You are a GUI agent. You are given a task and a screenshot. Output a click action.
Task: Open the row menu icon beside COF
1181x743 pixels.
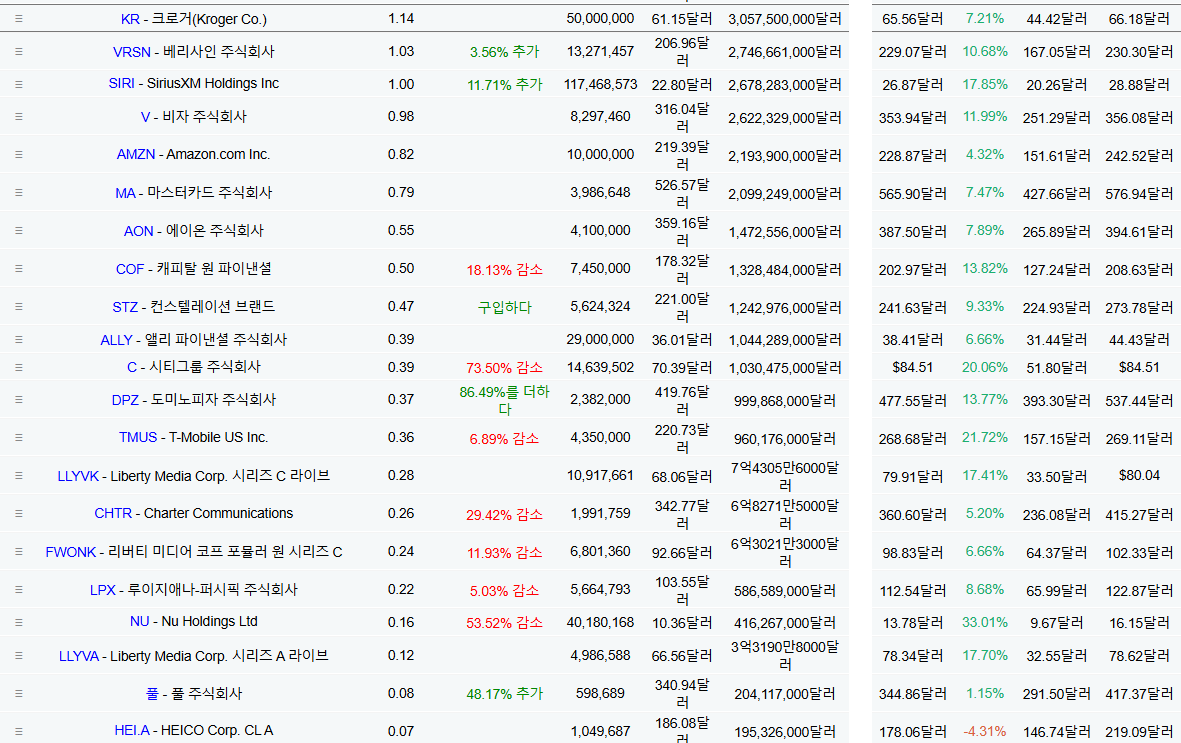(x=19, y=269)
